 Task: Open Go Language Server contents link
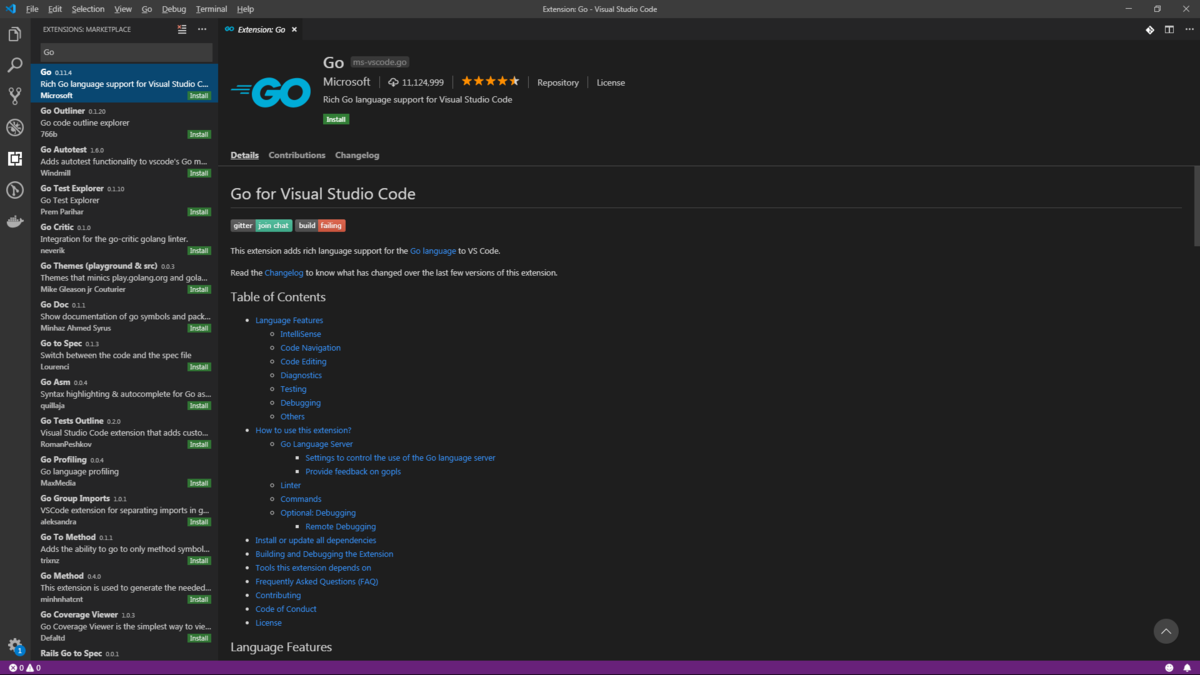point(317,444)
